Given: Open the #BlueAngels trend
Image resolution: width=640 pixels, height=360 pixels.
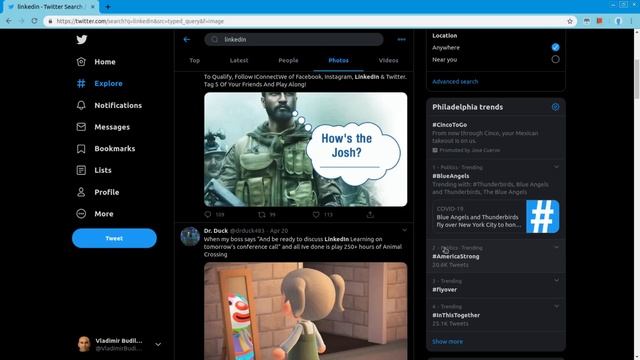Looking at the screenshot, I should (x=451, y=176).
